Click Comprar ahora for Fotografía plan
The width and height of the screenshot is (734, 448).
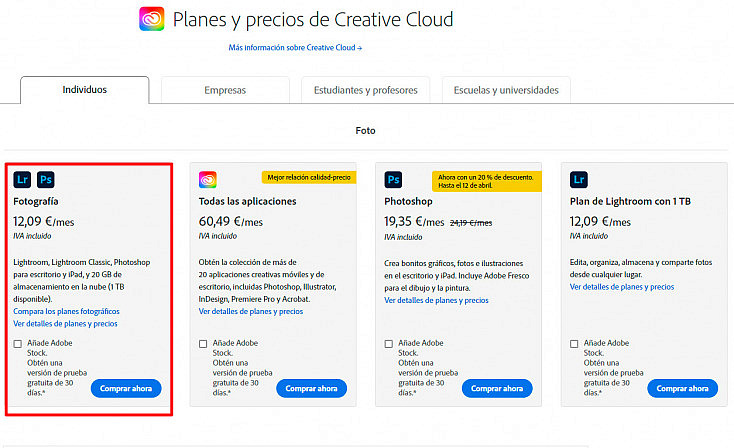click(x=126, y=389)
